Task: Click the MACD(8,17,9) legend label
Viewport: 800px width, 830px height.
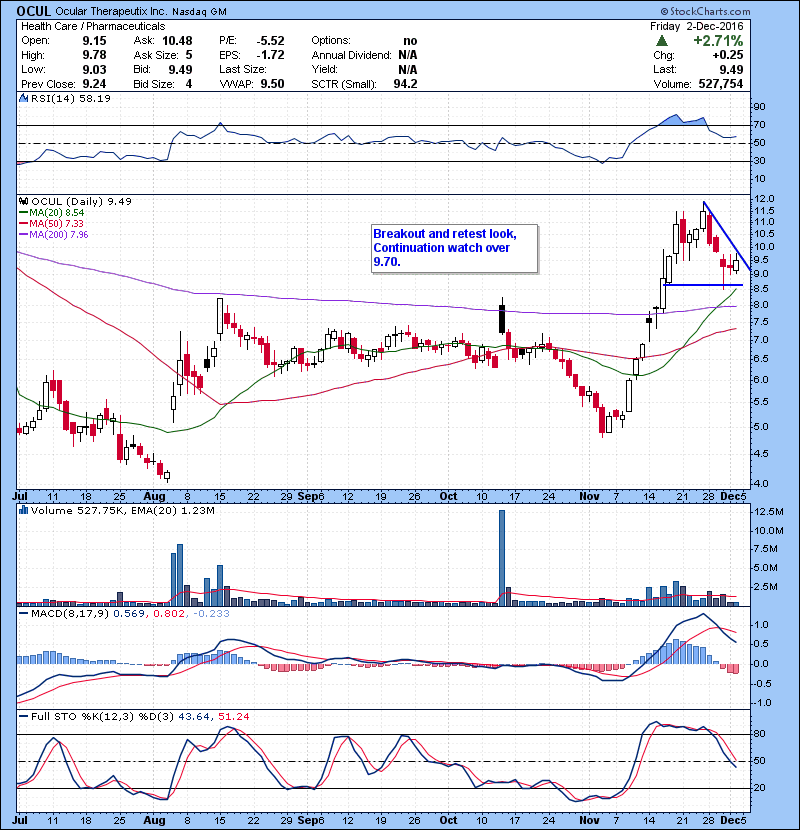Action: tap(69, 614)
